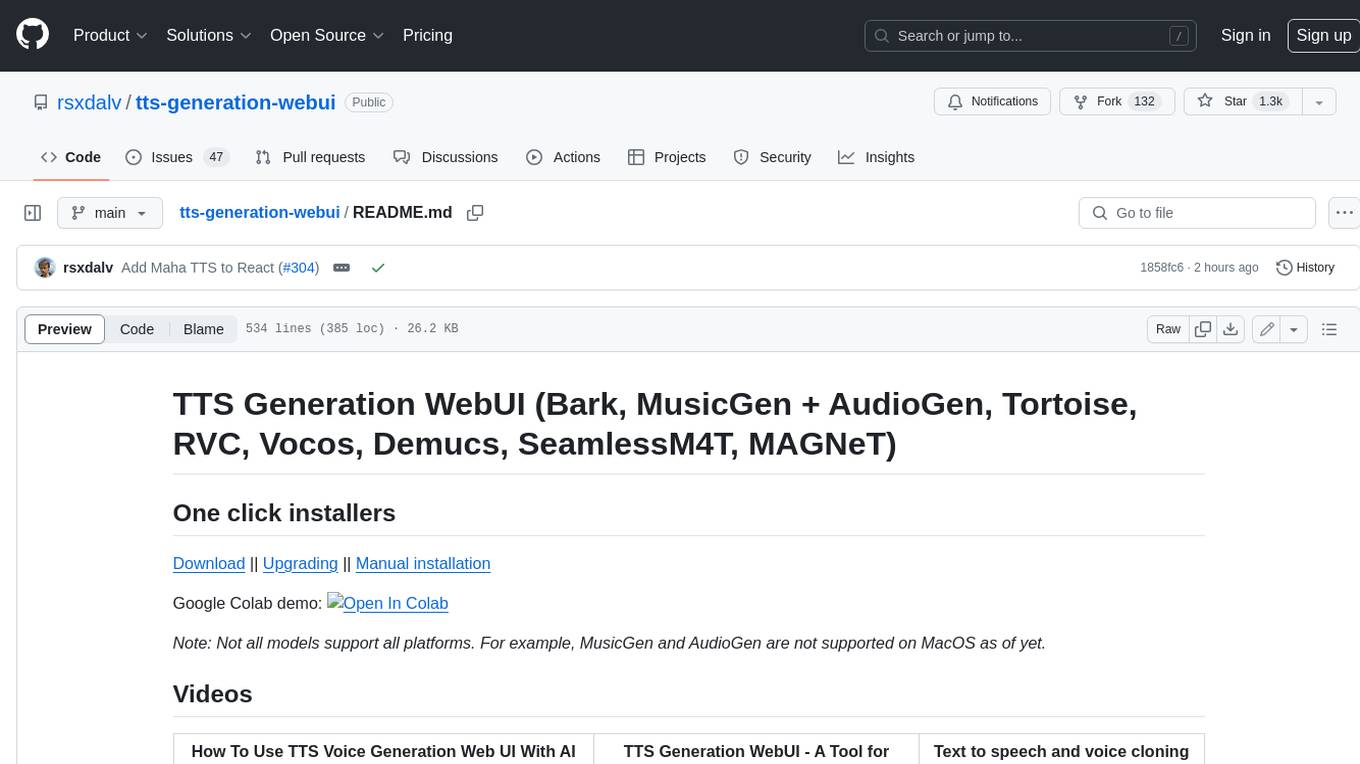
Task: Copy the README.md file path
Action: 475,213
